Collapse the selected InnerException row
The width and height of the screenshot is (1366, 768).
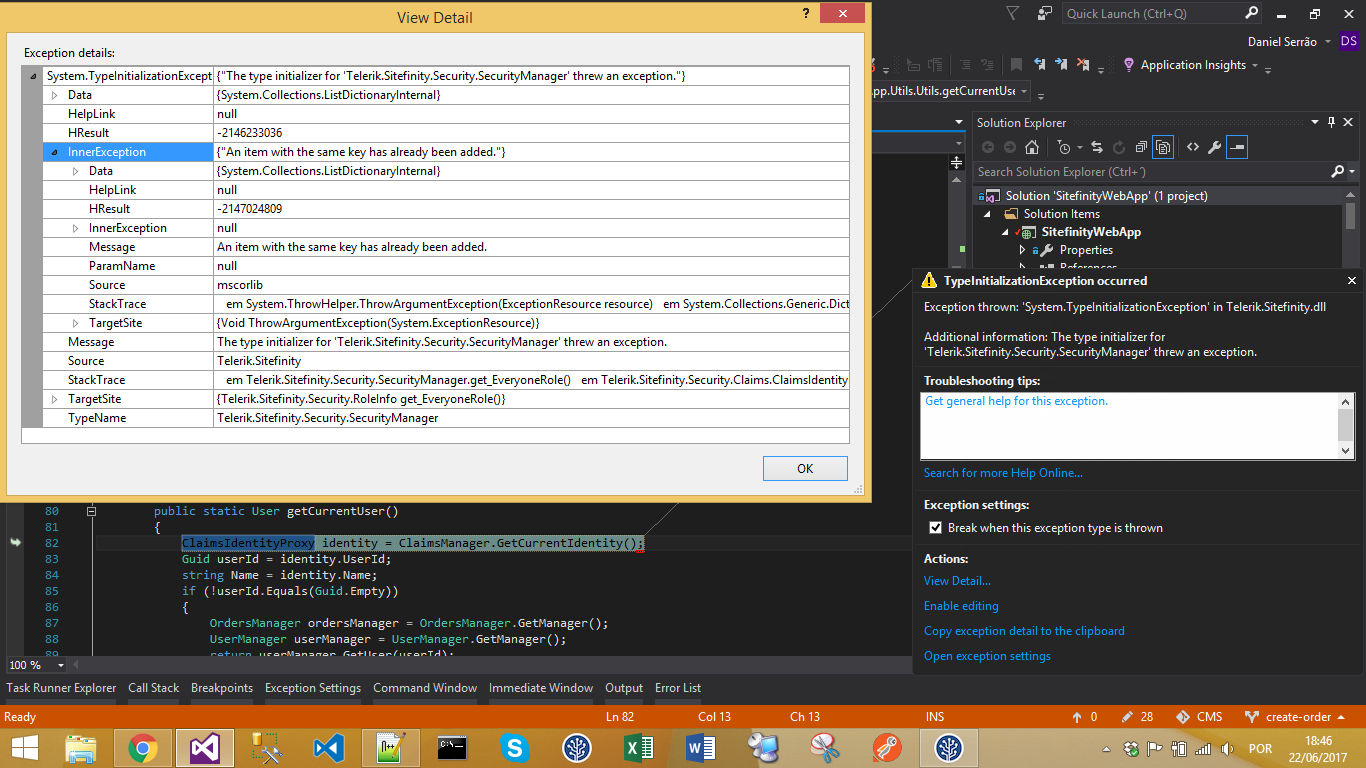point(54,152)
